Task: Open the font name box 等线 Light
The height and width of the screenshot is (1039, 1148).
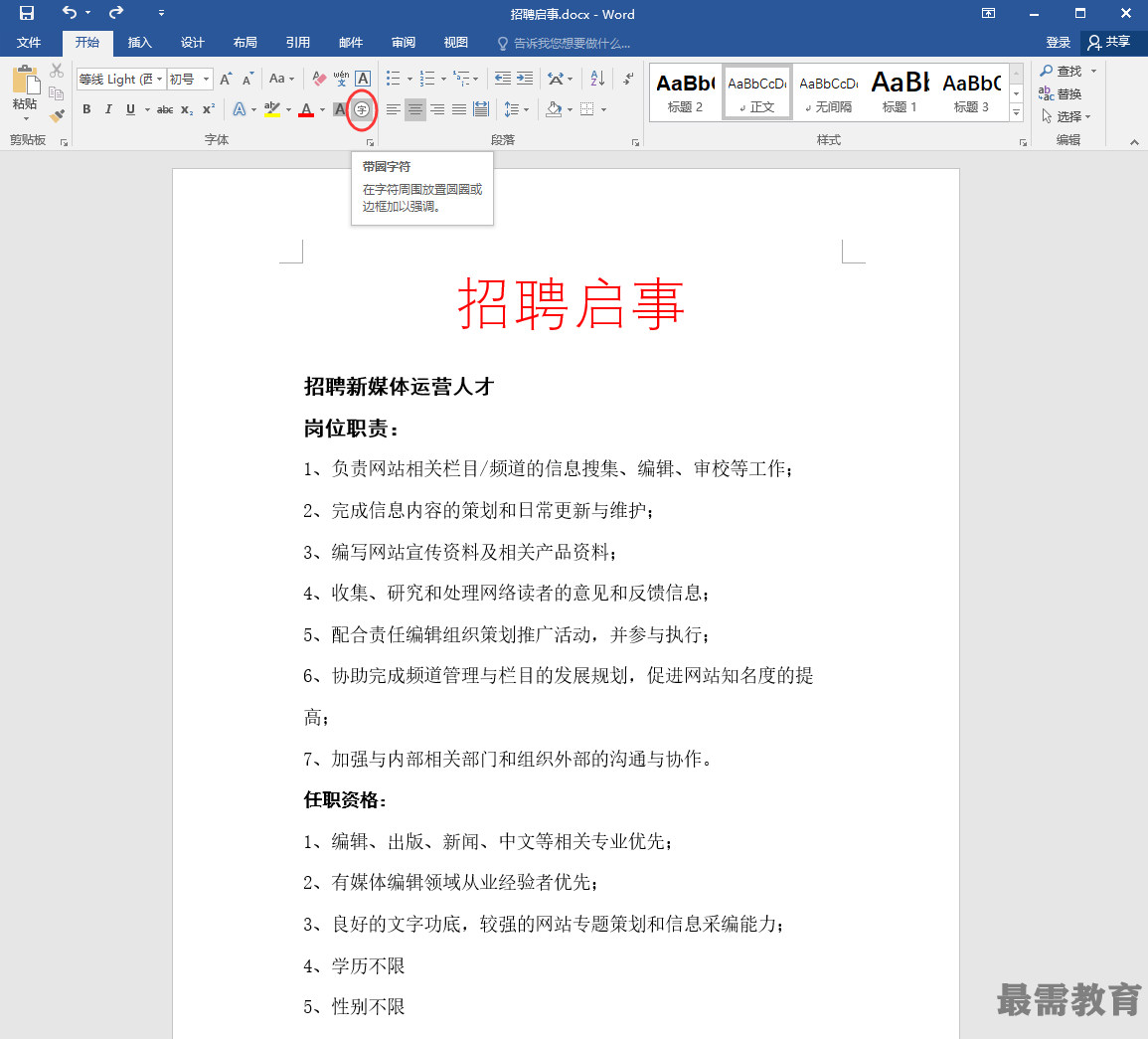Action: click(121, 80)
